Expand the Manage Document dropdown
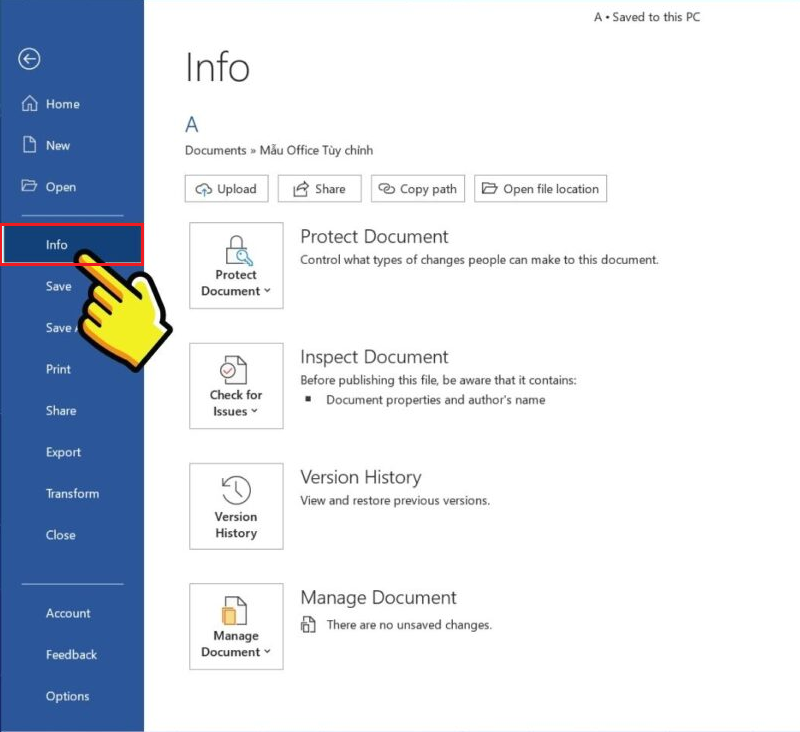Image resolution: width=800 pixels, height=732 pixels. 236,627
